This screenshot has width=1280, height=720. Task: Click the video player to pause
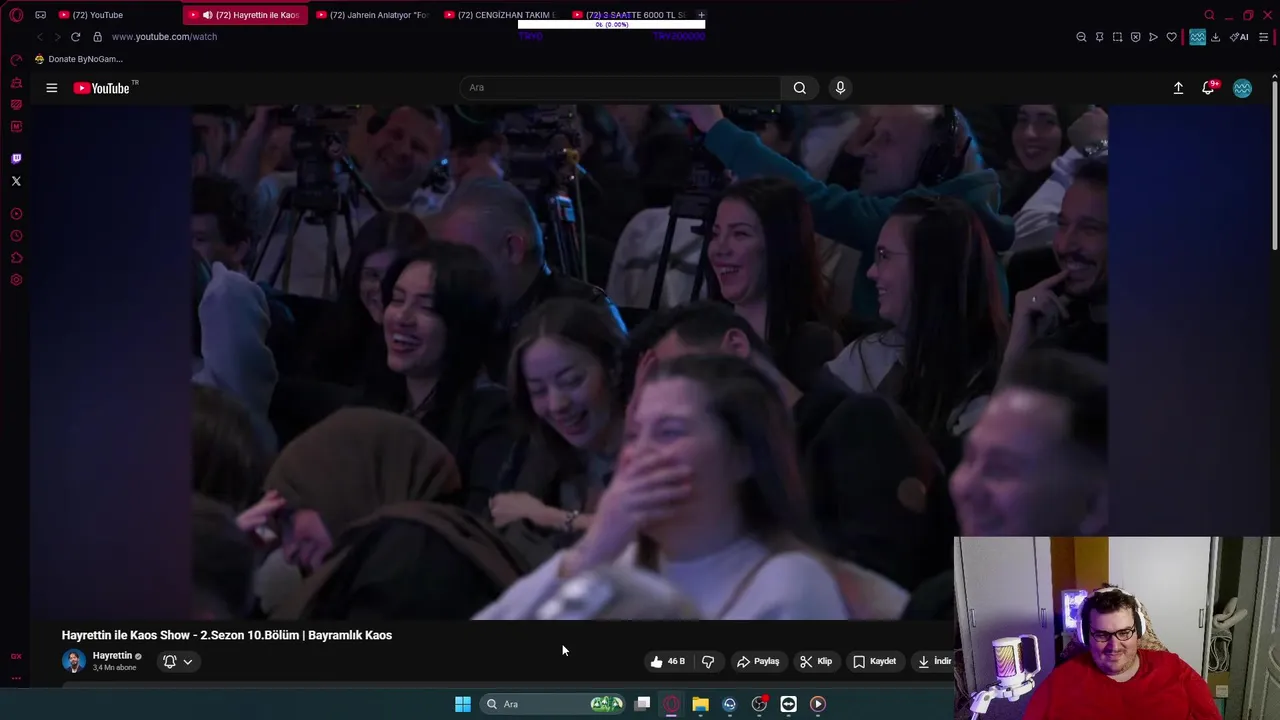(x=650, y=362)
